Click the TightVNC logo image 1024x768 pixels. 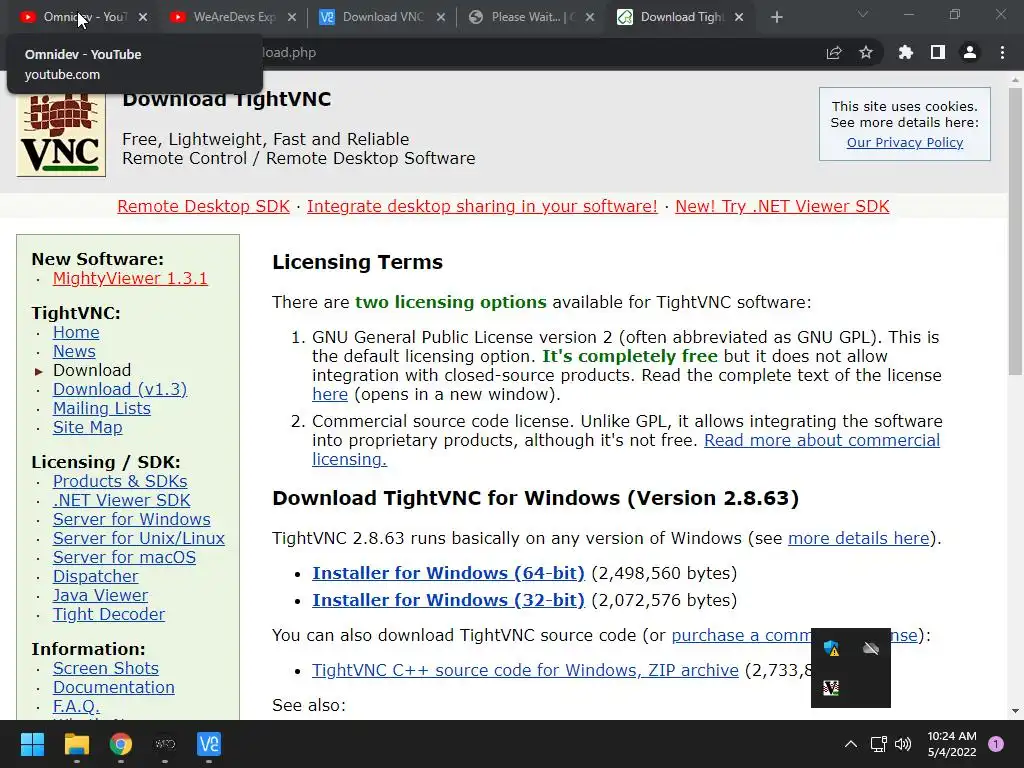tap(61, 135)
